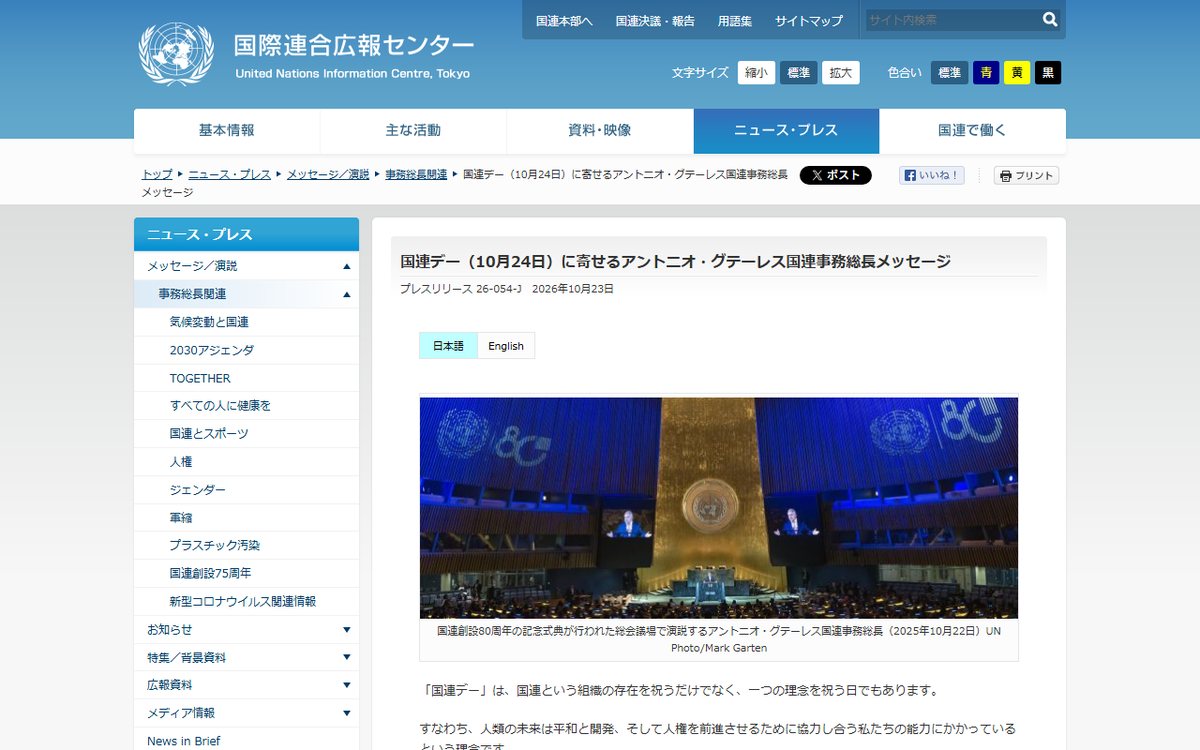Choose the 黒 black color scheme
Screen dimensions: 1200x750
tap(1048, 73)
